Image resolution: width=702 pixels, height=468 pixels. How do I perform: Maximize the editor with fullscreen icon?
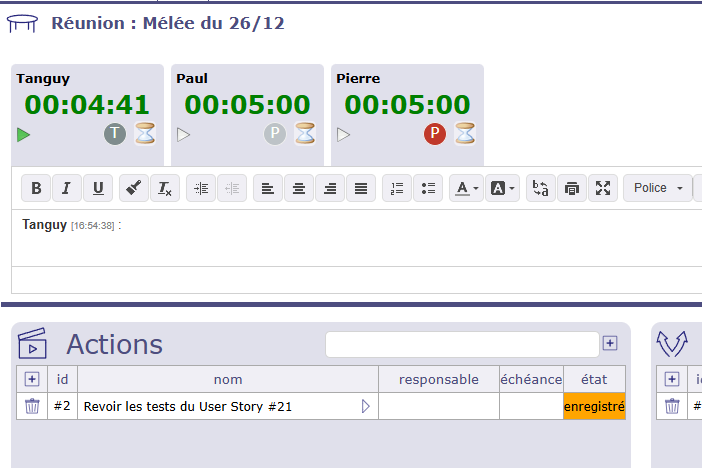tap(603, 188)
